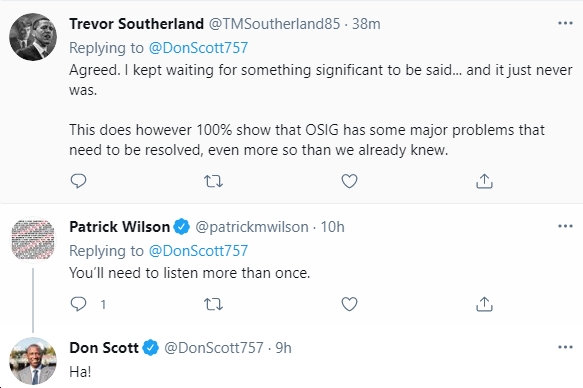This screenshot has width=583, height=388.
Task: Open Don Scott's profile photo
Action: click(x=33, y=361)
